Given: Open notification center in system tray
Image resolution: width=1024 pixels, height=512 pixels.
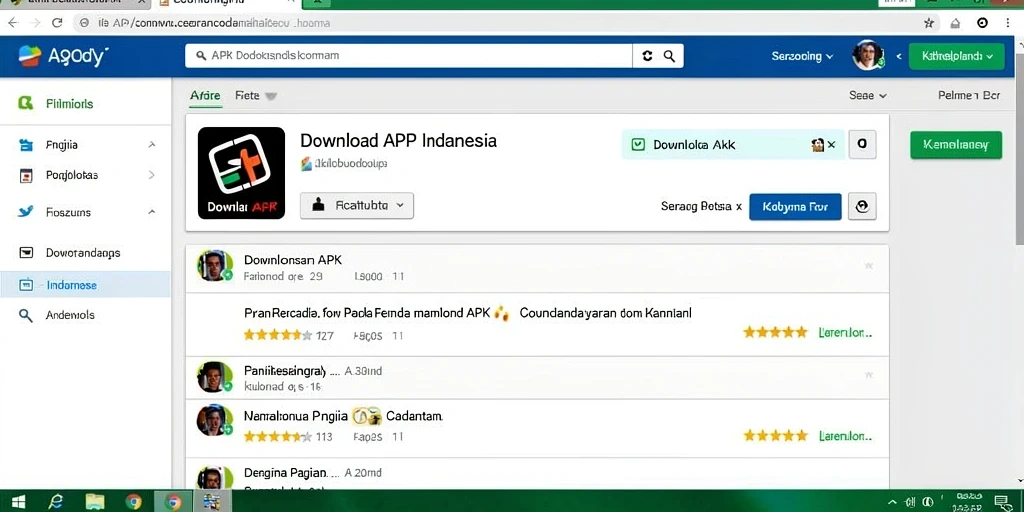Looking at the screenshot, I should coord(1000,502).
